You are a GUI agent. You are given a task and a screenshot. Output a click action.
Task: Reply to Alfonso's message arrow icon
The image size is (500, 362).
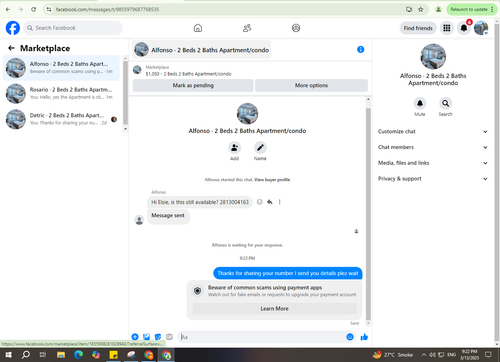270,202
